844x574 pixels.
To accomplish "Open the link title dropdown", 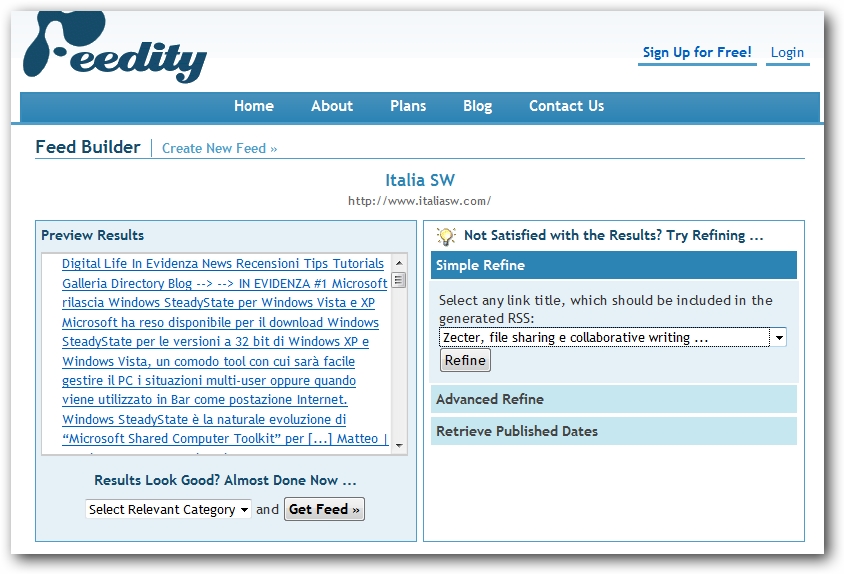I will [613, 338].
